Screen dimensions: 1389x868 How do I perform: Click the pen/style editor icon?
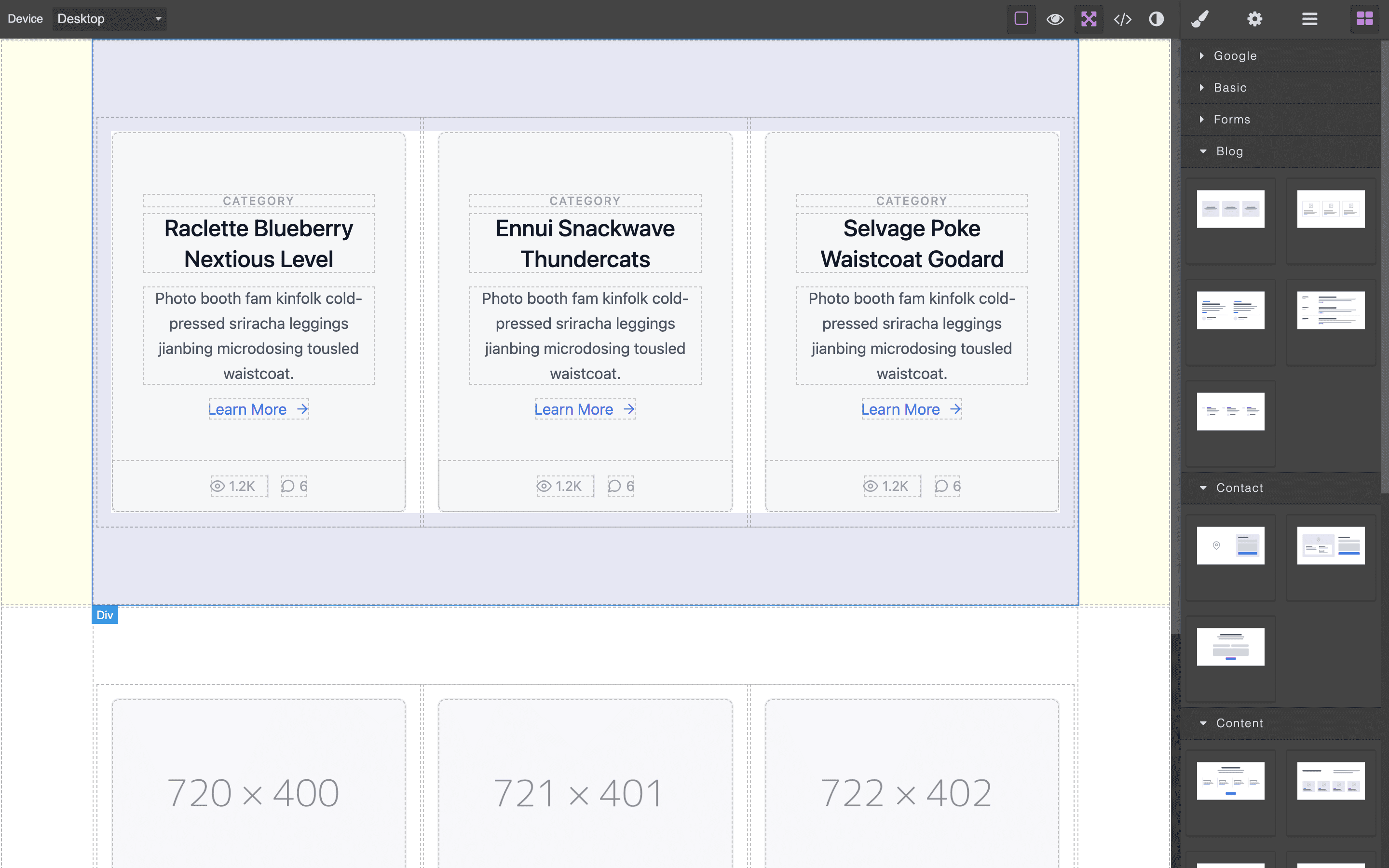coord(1199,19)
